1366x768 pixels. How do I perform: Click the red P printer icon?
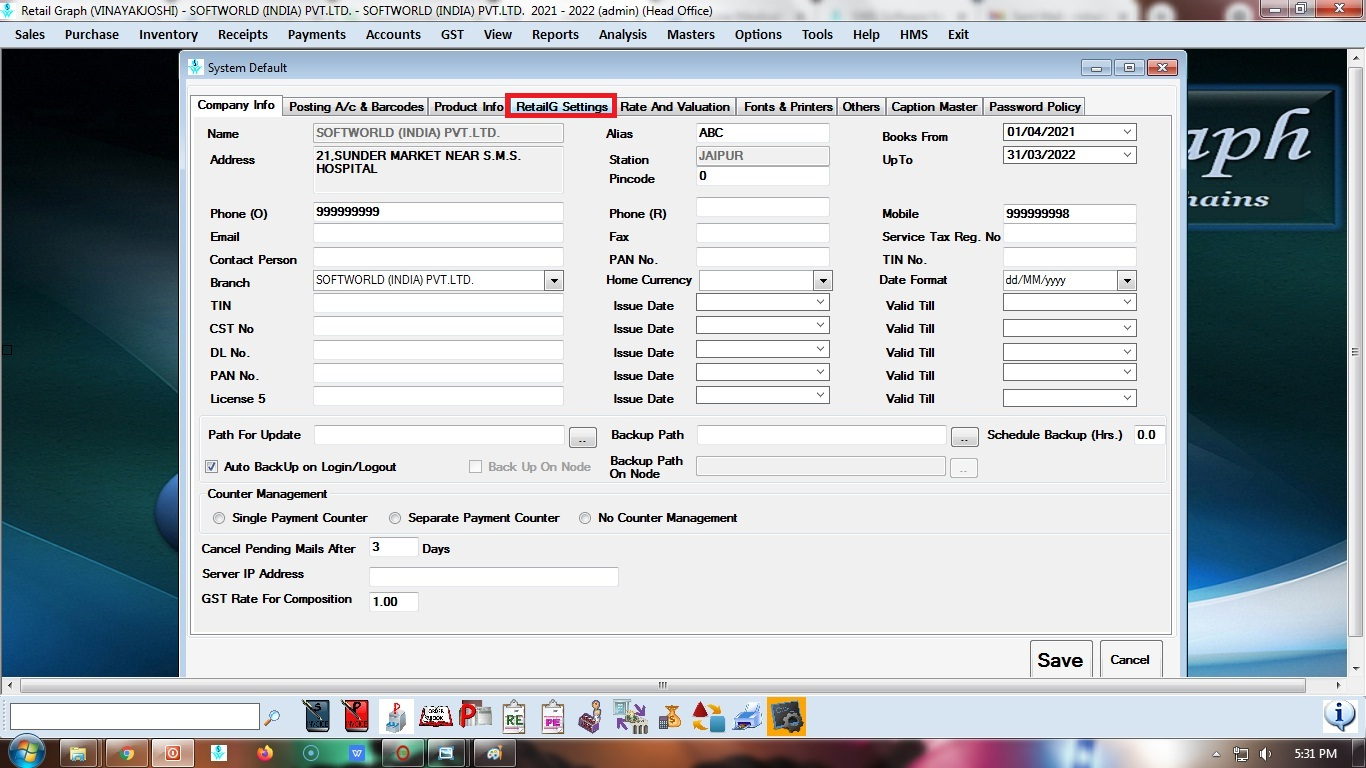click(x=474, y=716)
